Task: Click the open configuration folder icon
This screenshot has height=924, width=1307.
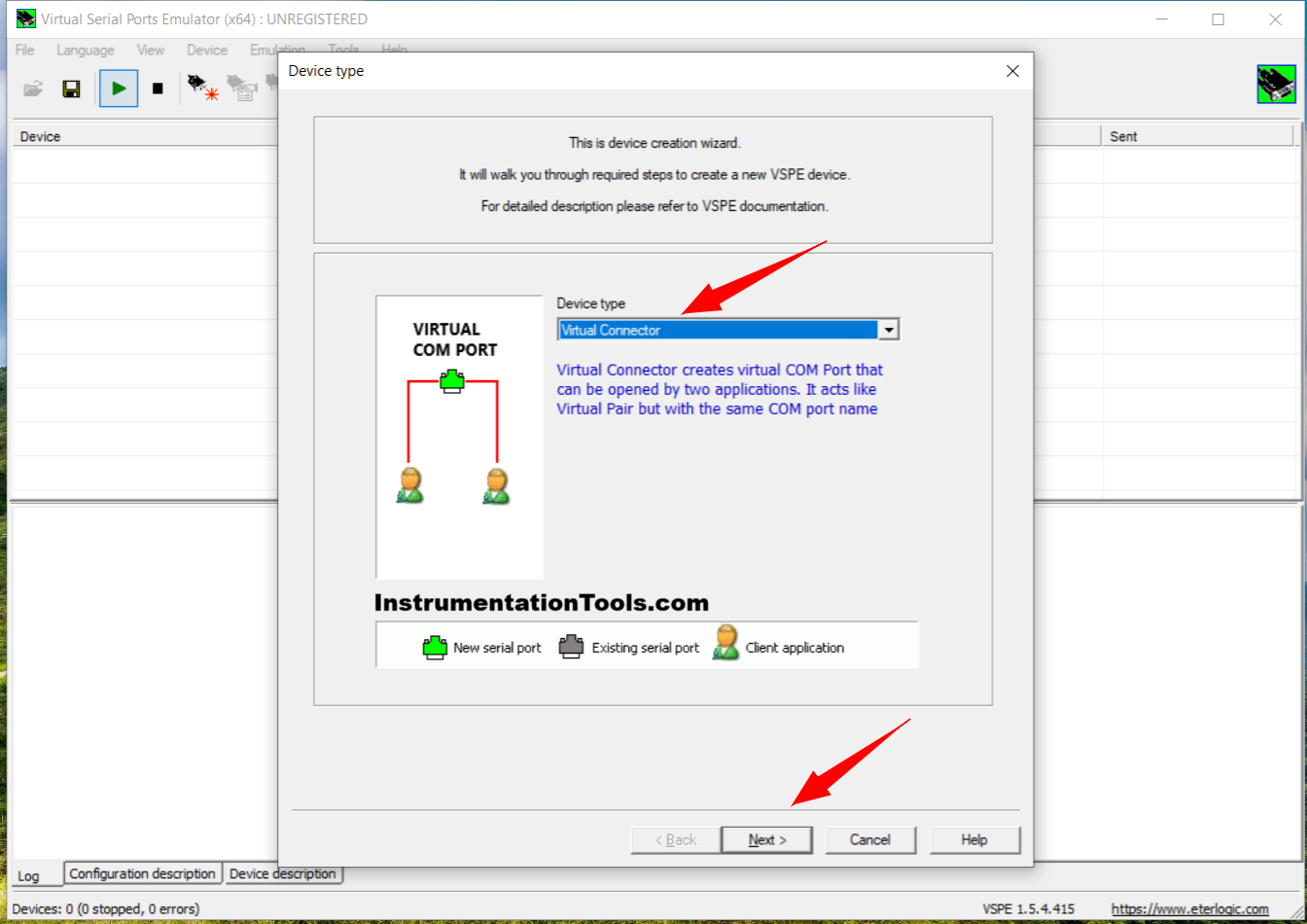Action: tap(33, 89)
